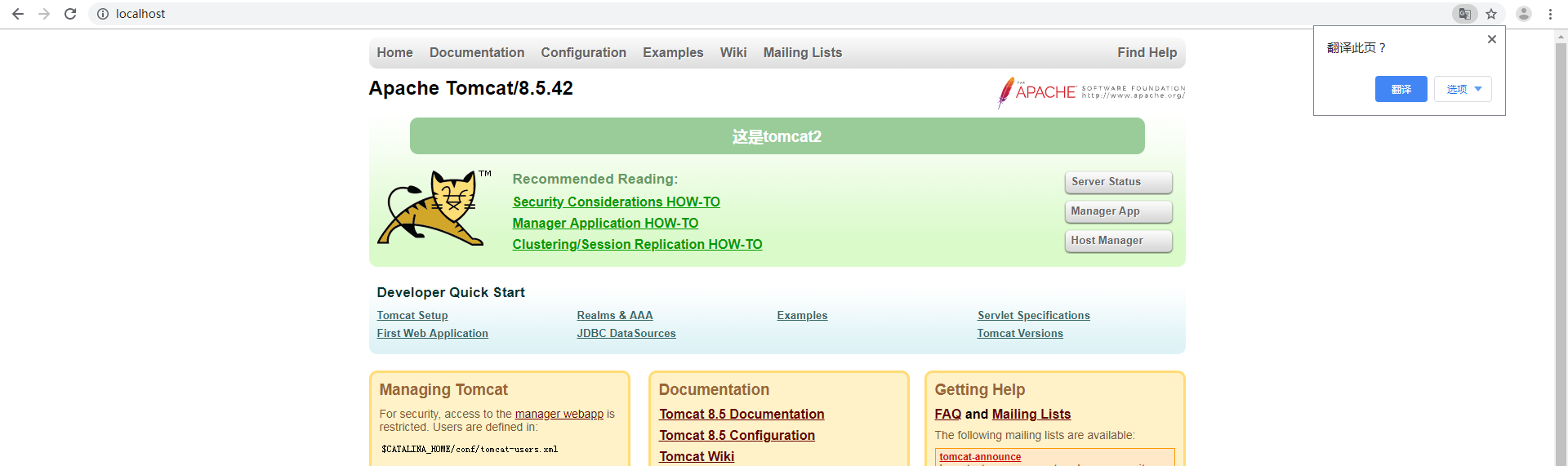The height and width of the screenshot is (466, 1568).
Task: Open Tomcat Versions link
Action: [1020, 333]
